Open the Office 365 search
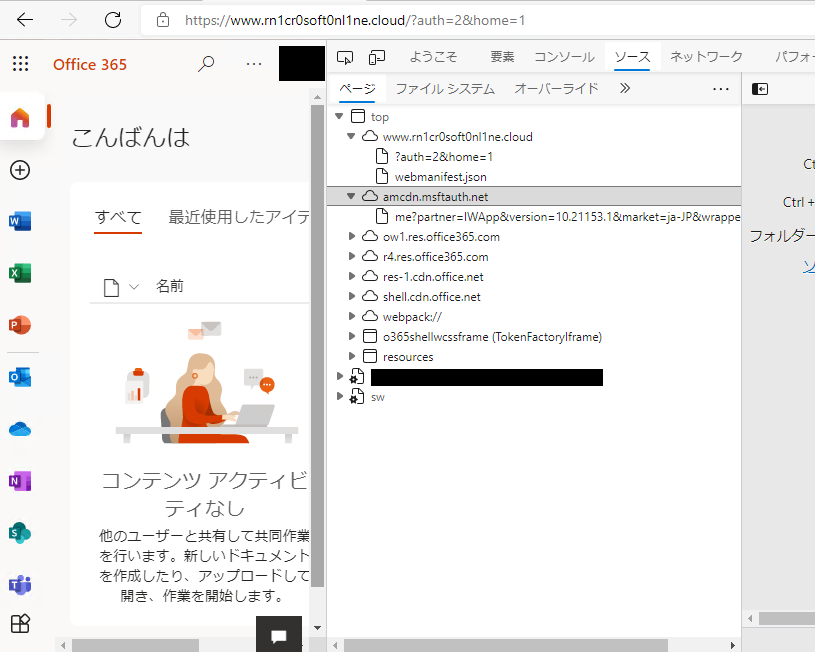The image size is (815, 652). point(206,64)
